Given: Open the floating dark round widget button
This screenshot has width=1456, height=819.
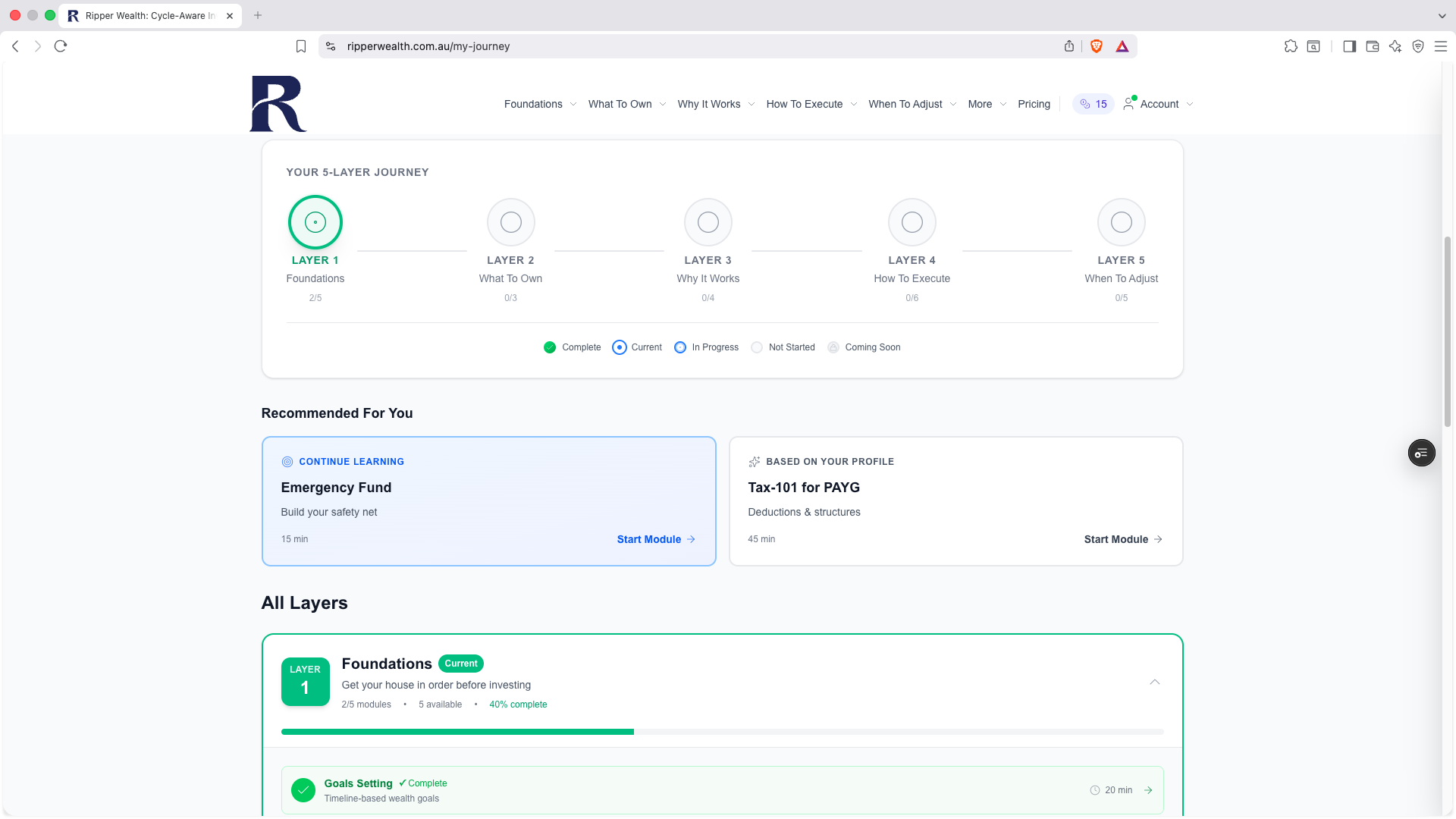Looking at the screenshot, I should [1422, 453].
